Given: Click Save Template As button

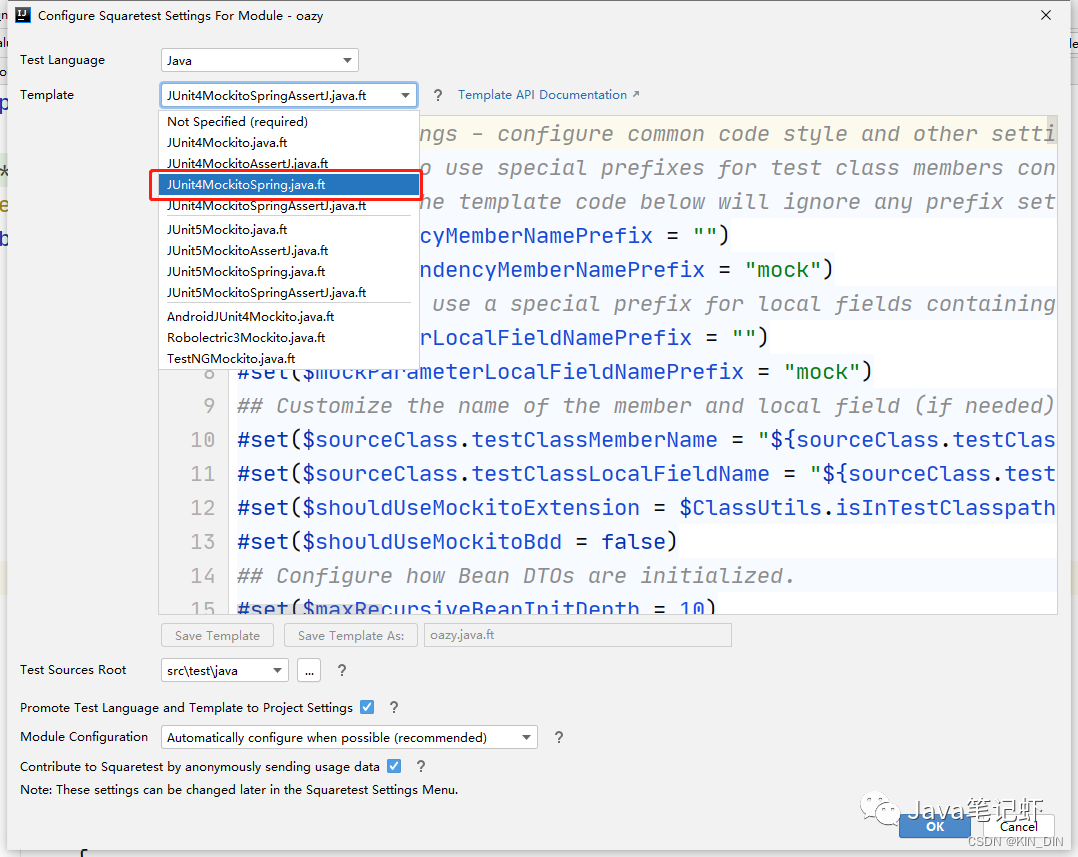Looking at the screenshot, I should [351, 636].
